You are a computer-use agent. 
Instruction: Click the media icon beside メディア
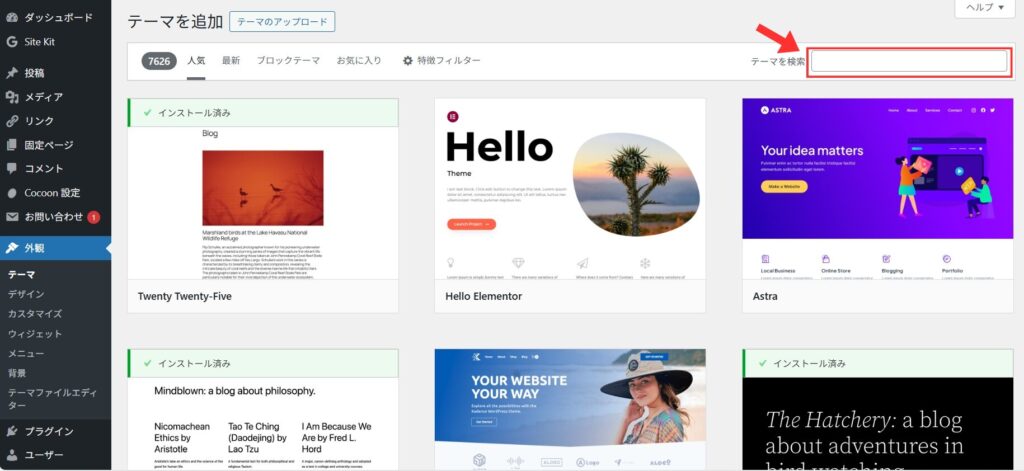pos(12,97)
